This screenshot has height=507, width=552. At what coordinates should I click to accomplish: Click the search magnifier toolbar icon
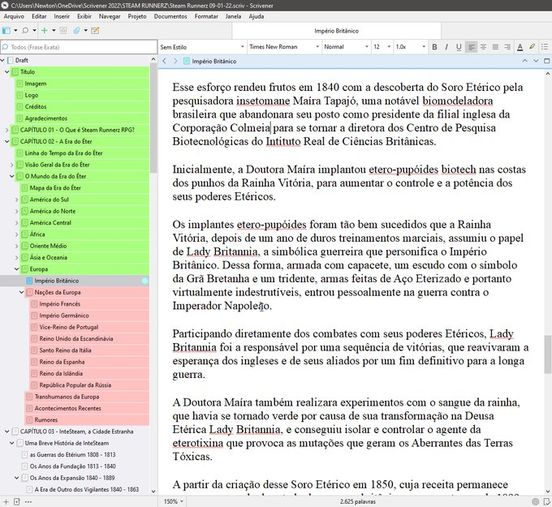[x=25, y=30]
